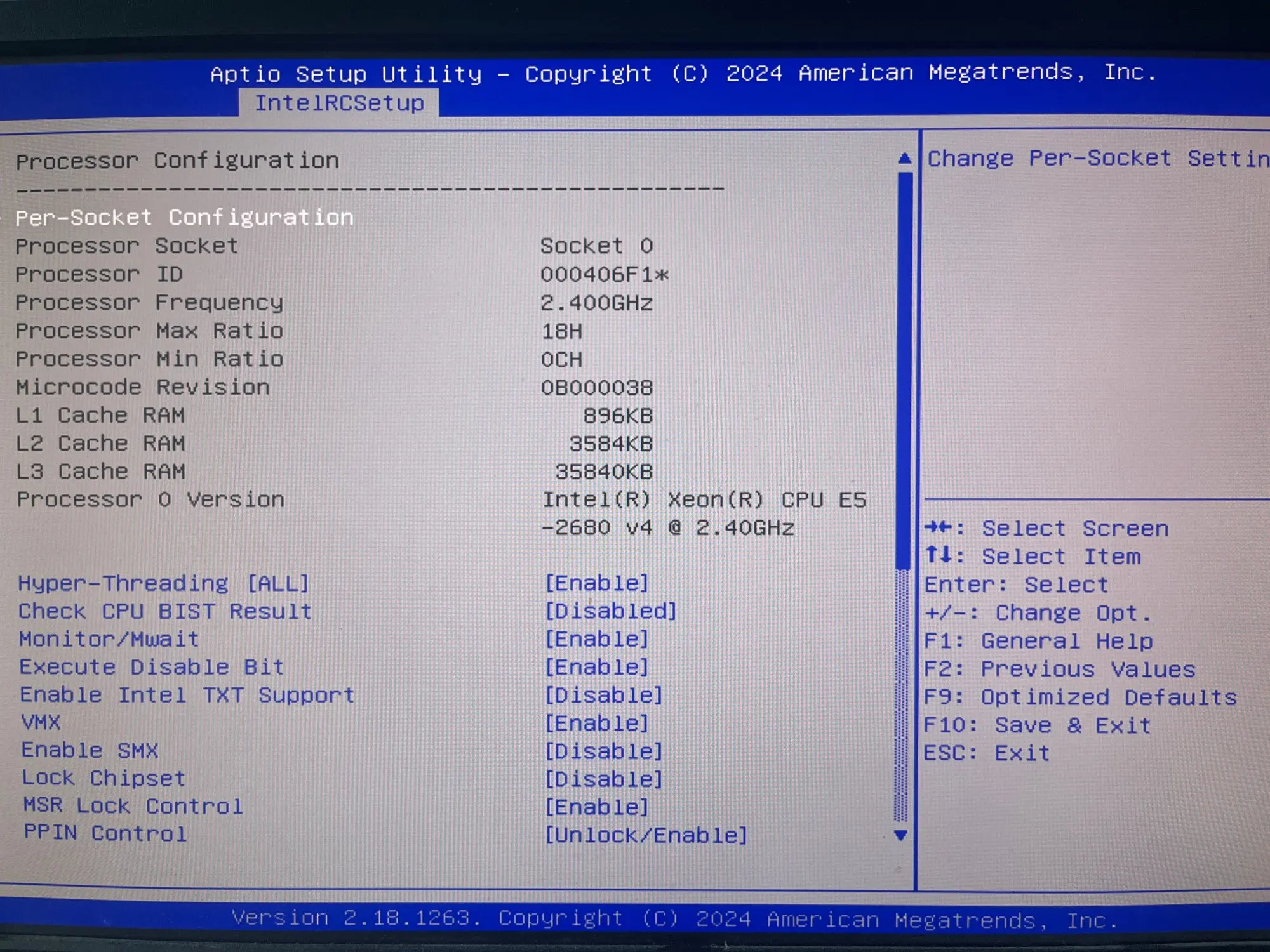Select the Monitor/Mwait label
Screen dimensions: 1270x952
click(x=109, y=639)
